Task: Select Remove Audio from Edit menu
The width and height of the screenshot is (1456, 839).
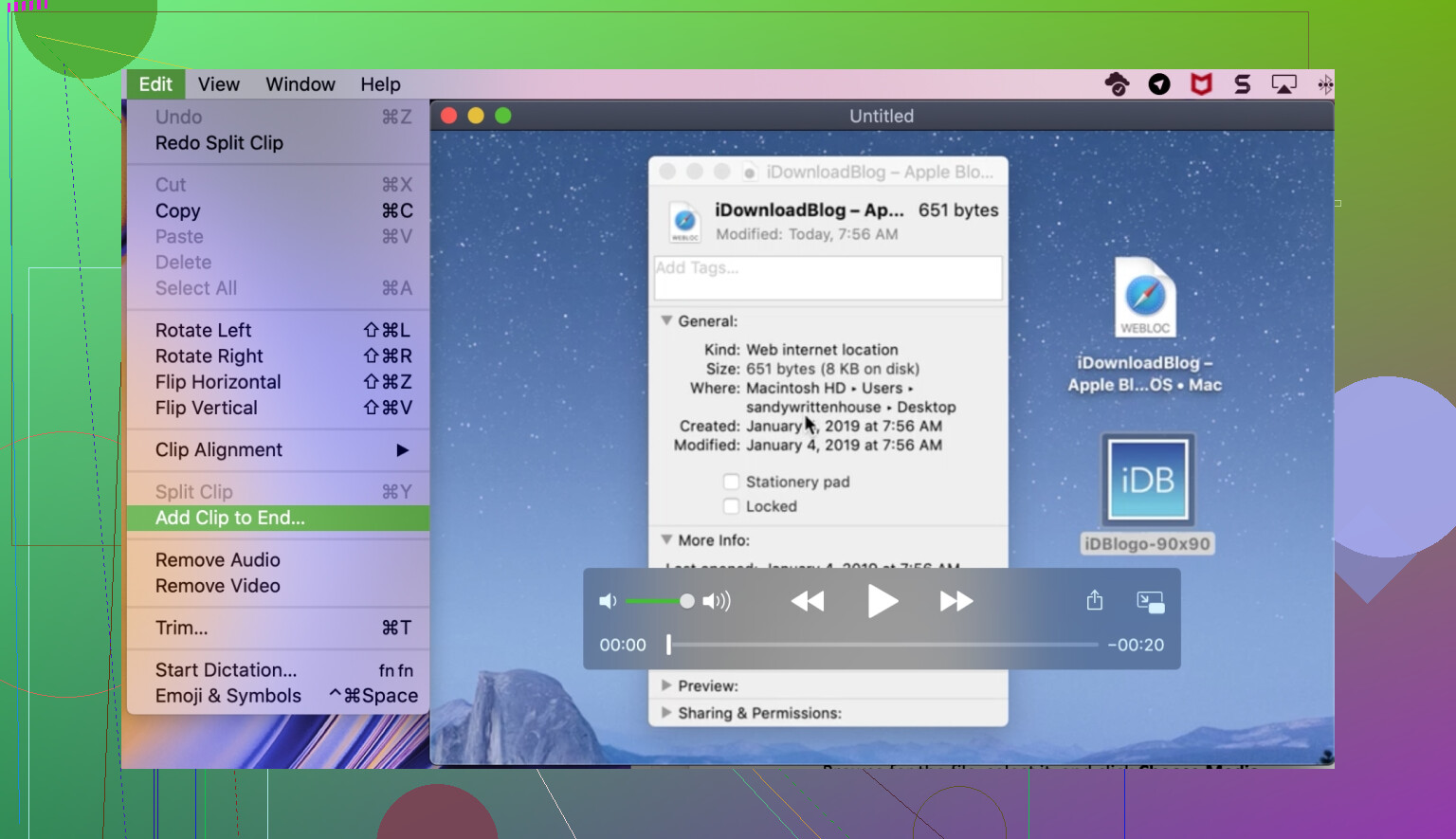Action: pos(218,560)
